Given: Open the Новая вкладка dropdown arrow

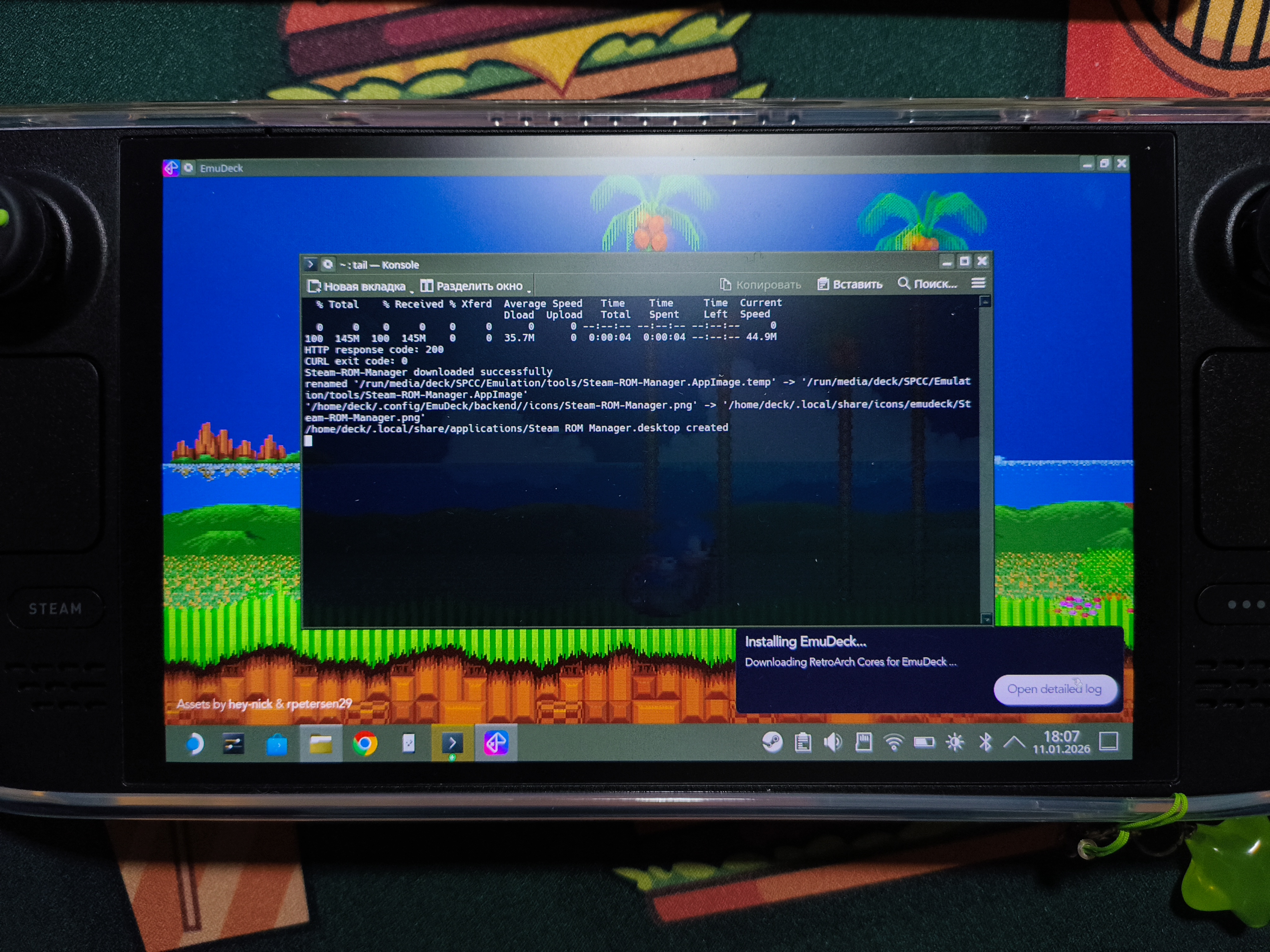Looking at the screenshot, I should click(412, 292).
